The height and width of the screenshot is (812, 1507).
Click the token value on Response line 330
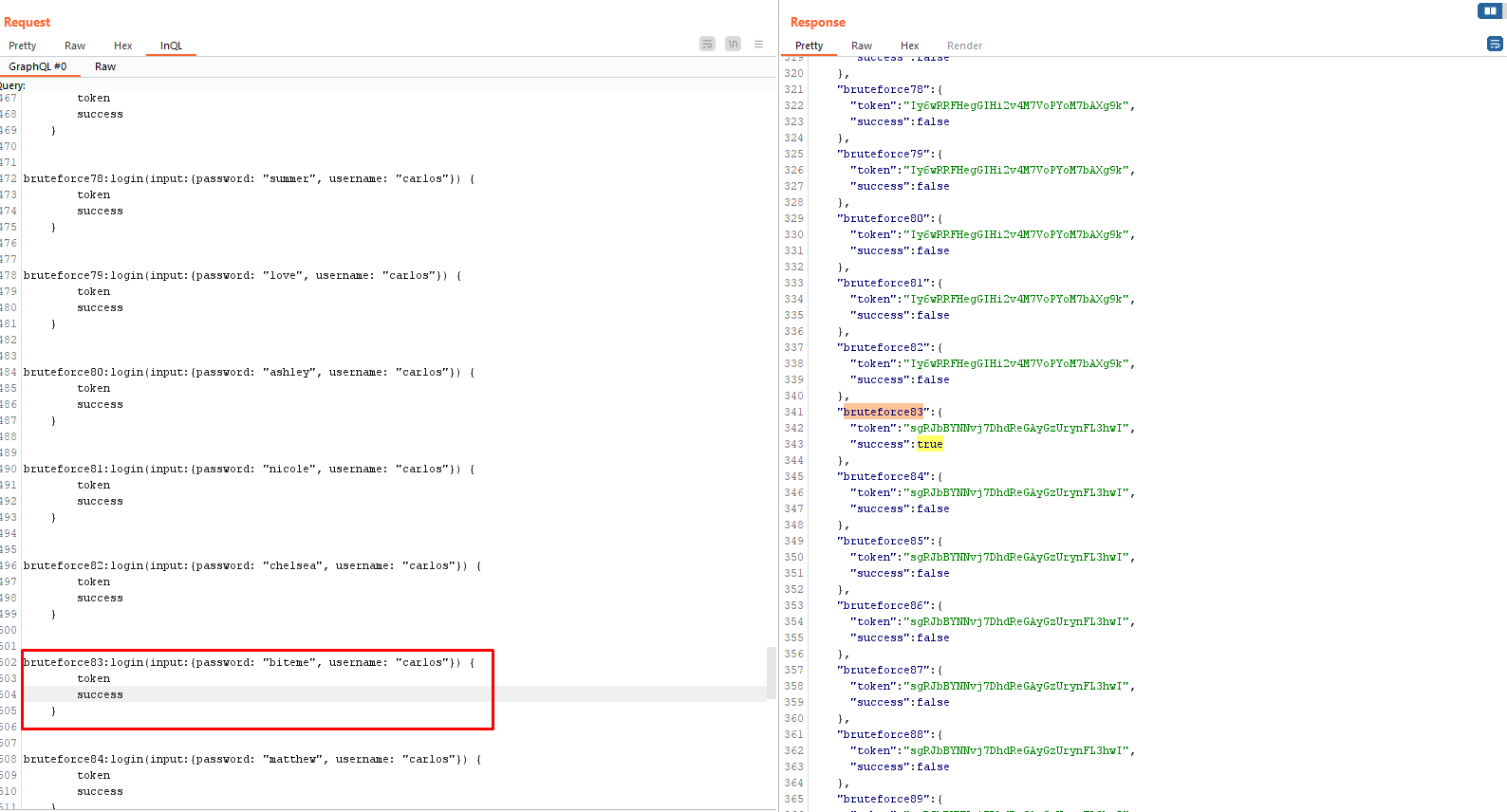1016,234
